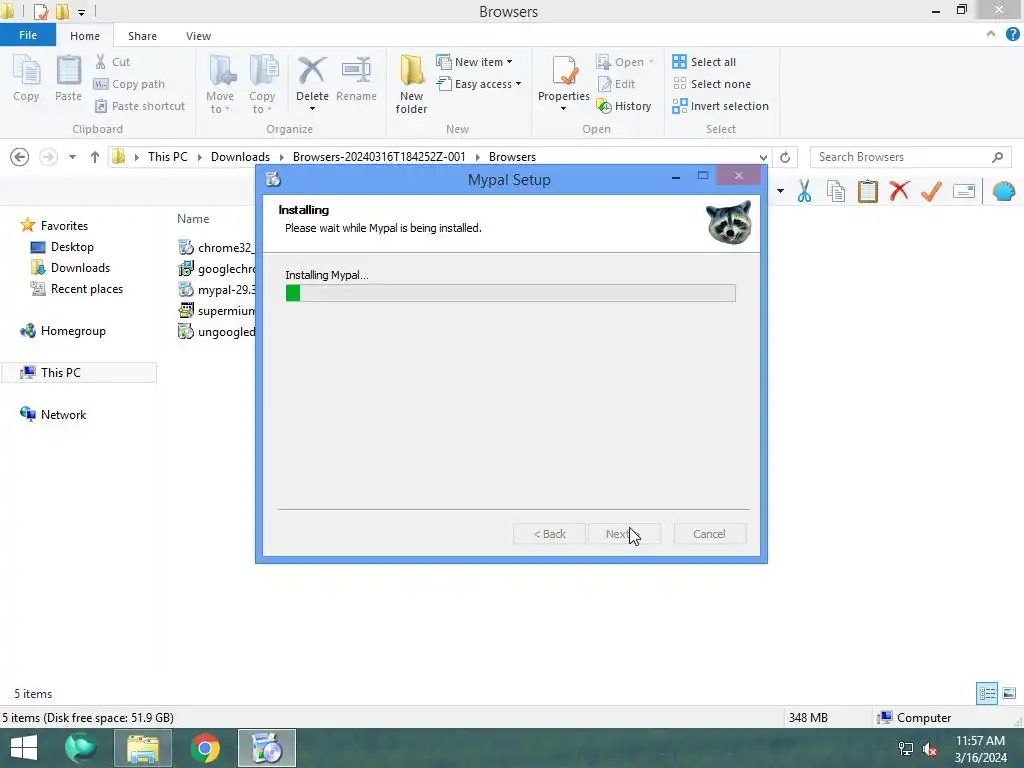
Task: Select the chrome32 file in list
Action: [216, 248]
